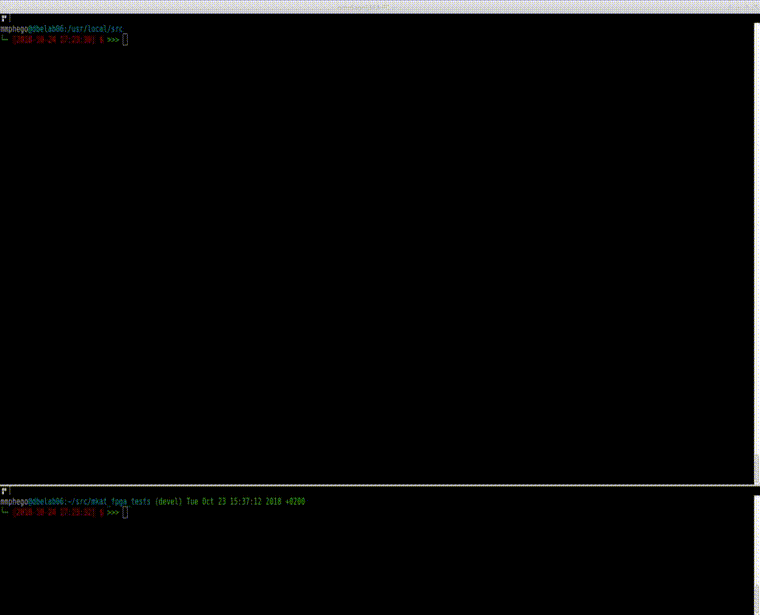Focus the top terminal prompt cursor

(125, 40)
